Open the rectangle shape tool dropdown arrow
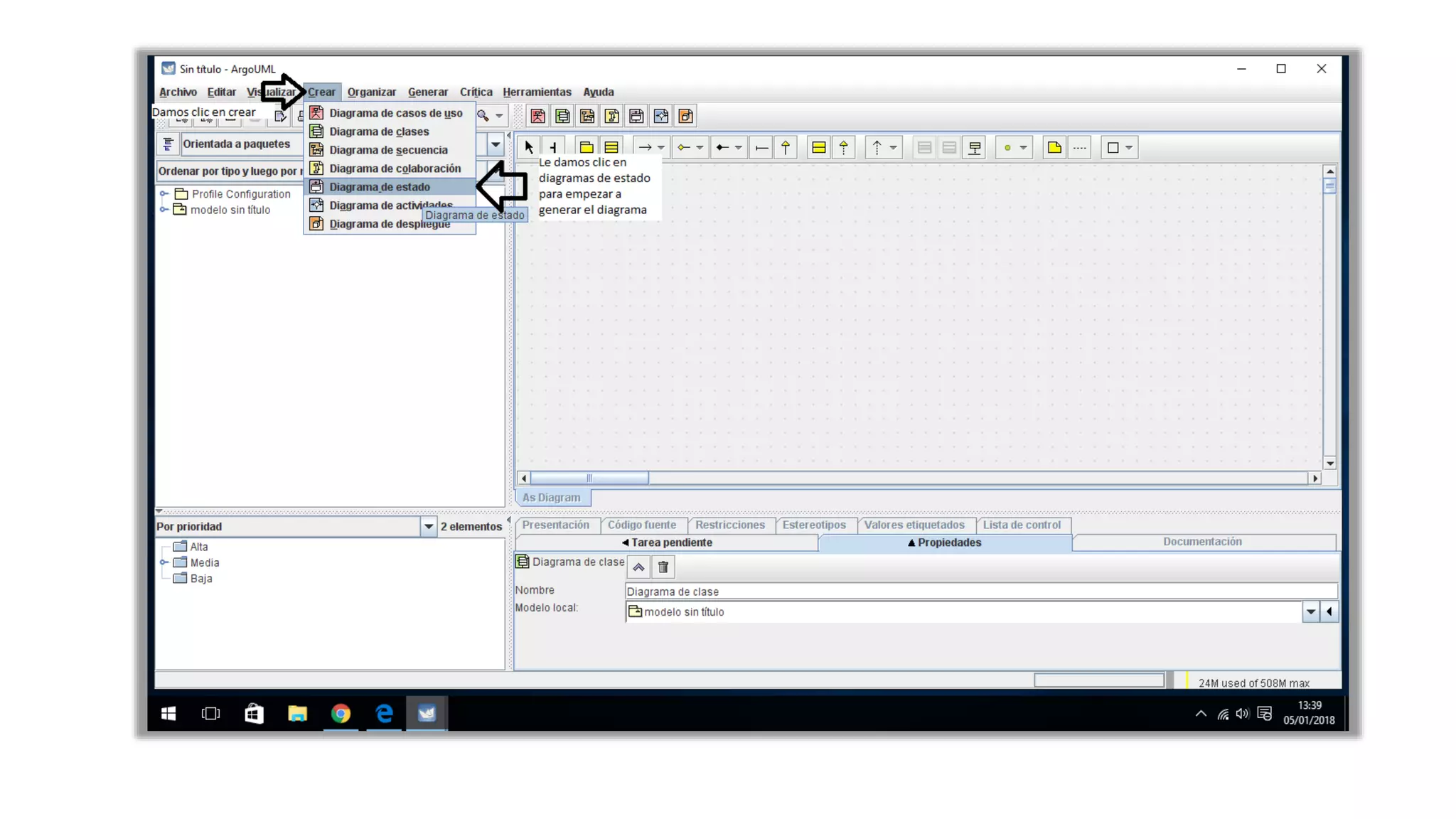1456x819 pixels. tap(1129, 148)
